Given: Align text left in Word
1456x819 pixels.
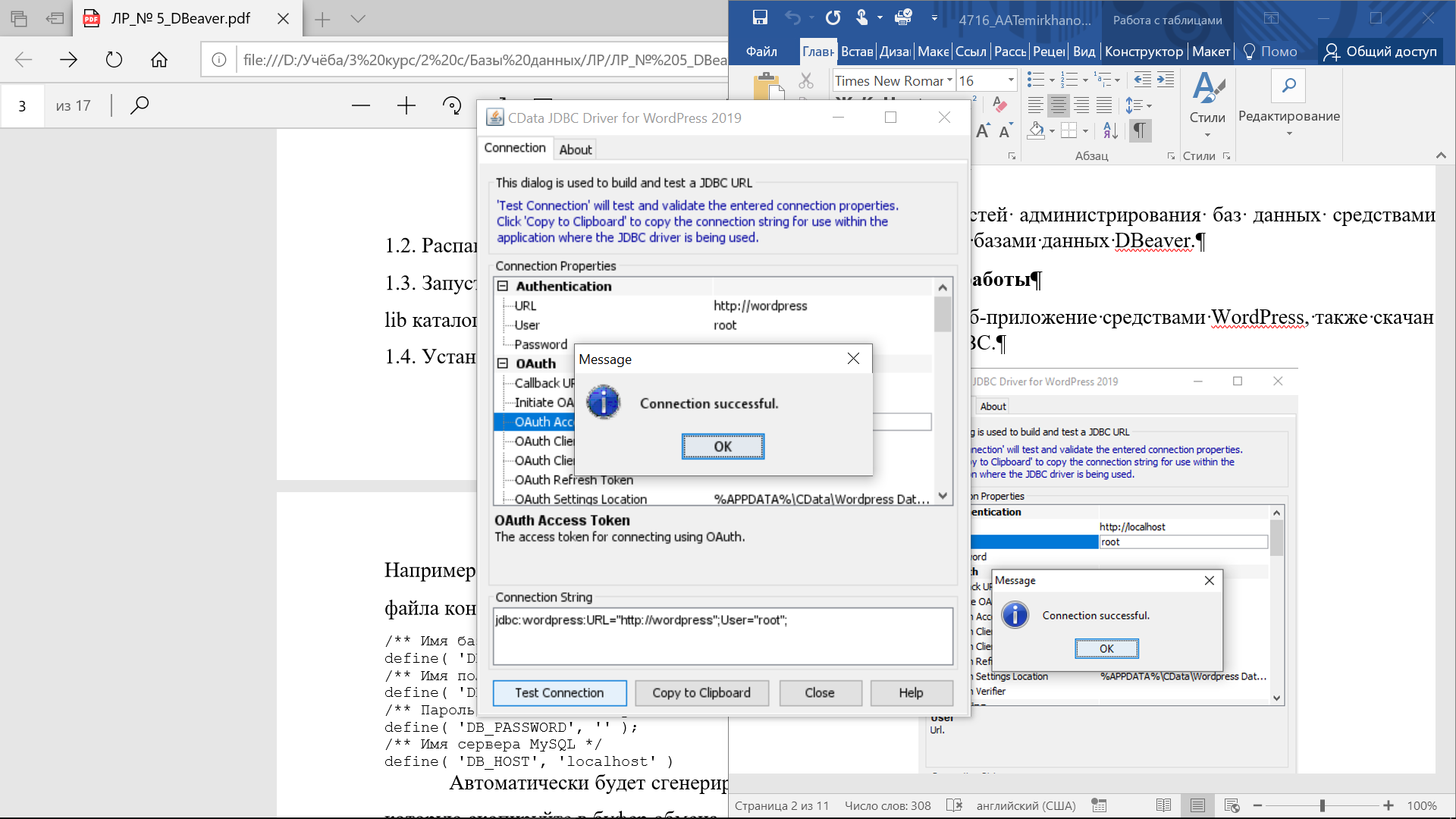Looking at the screenshot, I should point(1035,105).
